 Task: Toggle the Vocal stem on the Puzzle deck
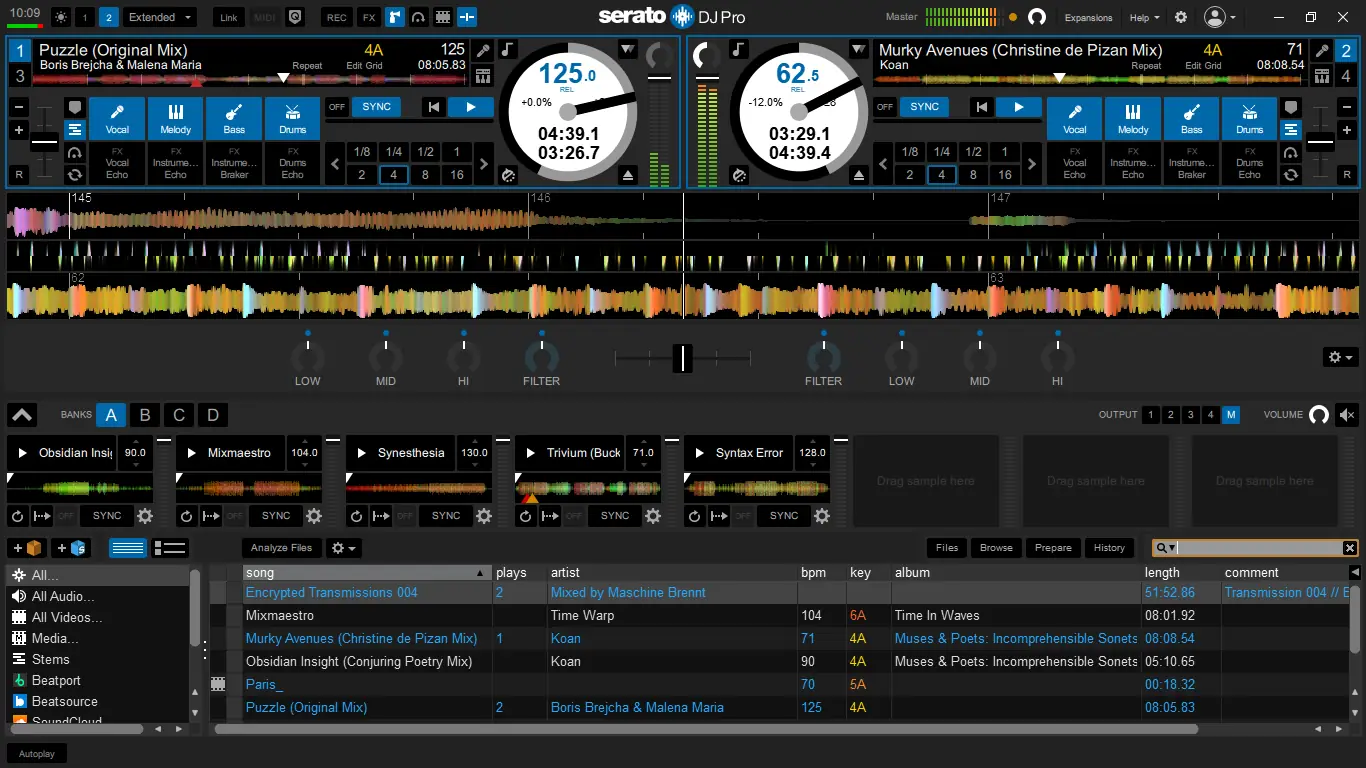117,118
